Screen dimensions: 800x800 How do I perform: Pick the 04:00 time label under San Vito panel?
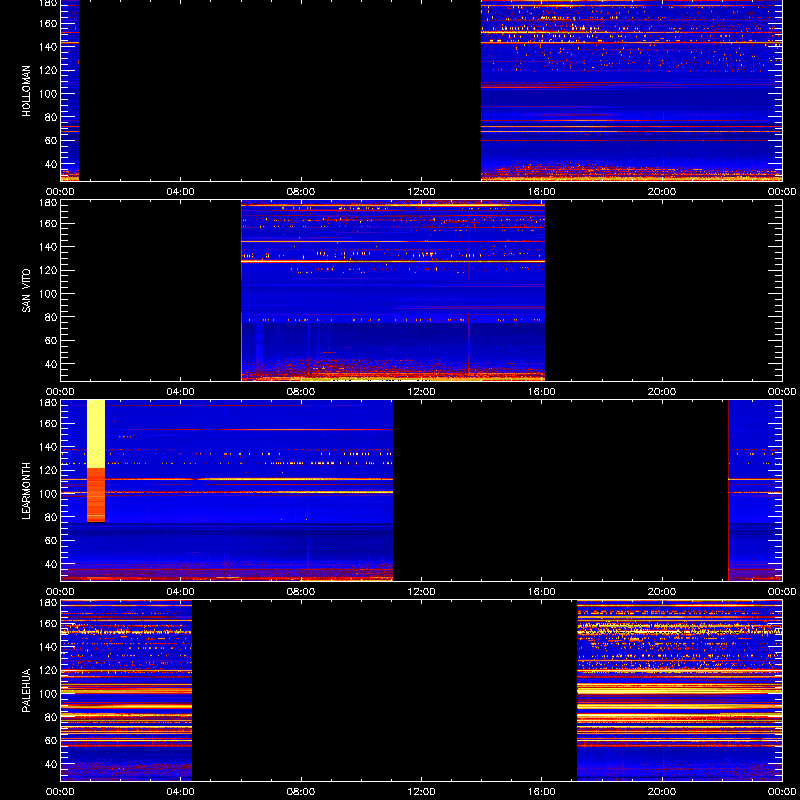coord(181,392)
